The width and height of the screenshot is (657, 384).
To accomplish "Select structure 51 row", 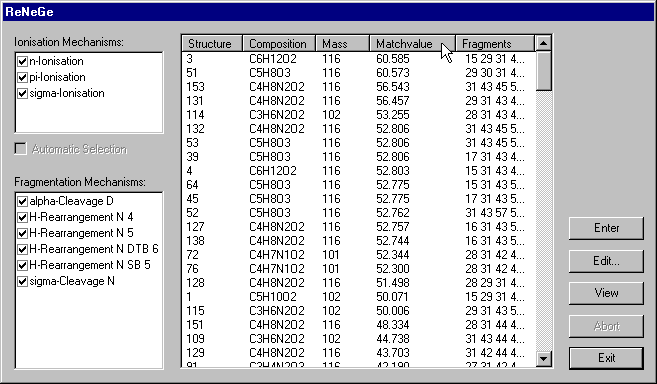I will [359, 73].
